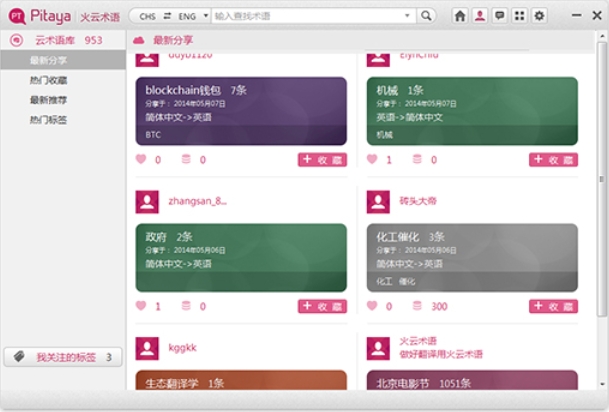The width and height of the screenshot is (609, 412).
Task: Click database icon under 机械 card
Action: click(x=417, y=159)
